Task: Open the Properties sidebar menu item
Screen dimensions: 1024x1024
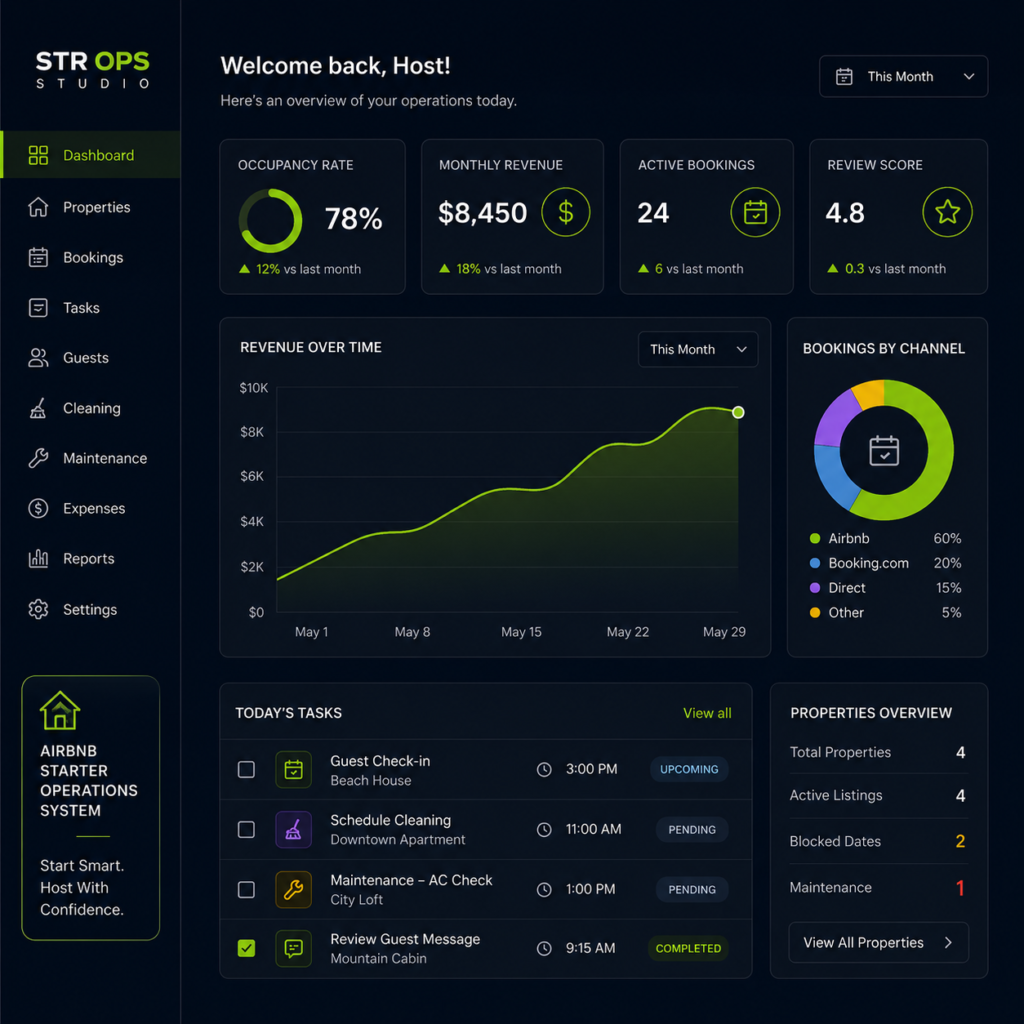Action: click(x=91, y=207)
